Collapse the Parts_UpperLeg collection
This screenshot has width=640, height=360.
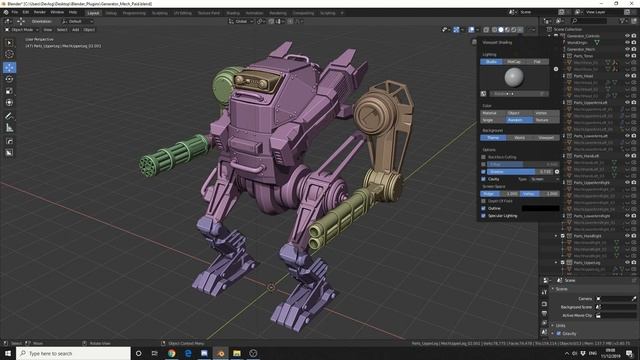pos(556,263)
